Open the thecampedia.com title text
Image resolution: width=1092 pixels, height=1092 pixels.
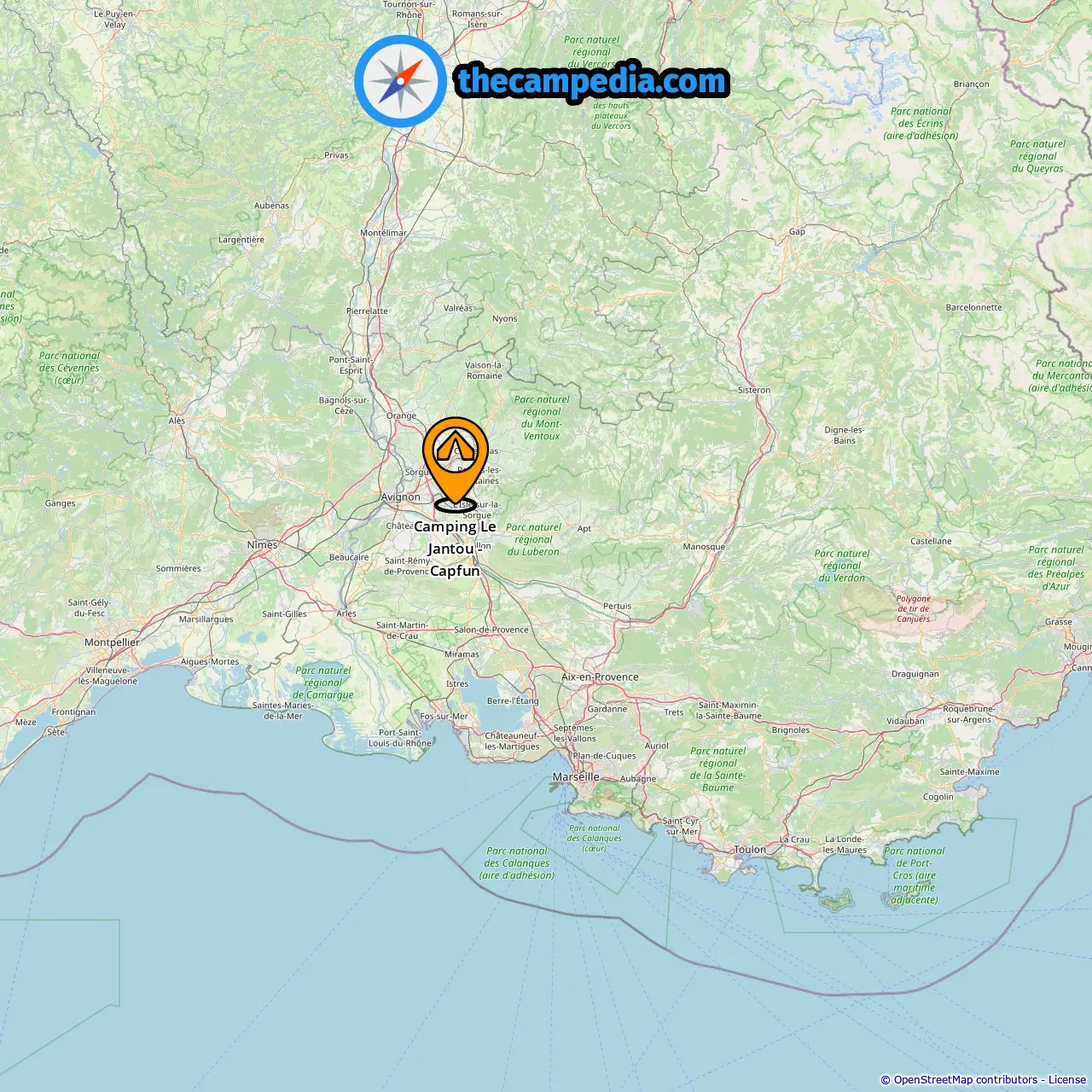tap(592, 81)
